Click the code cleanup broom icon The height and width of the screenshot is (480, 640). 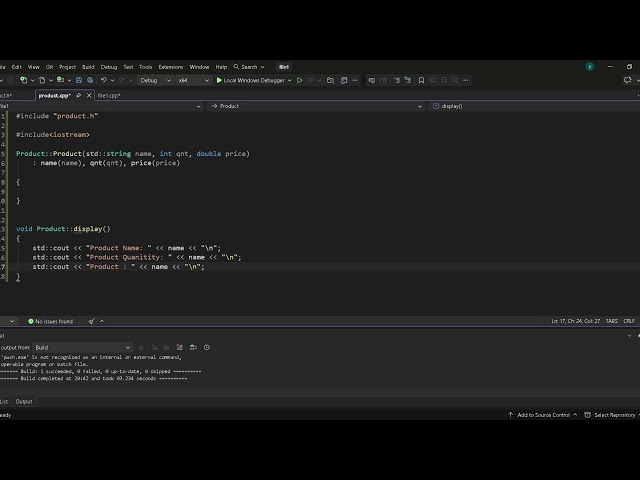(91, 321)
